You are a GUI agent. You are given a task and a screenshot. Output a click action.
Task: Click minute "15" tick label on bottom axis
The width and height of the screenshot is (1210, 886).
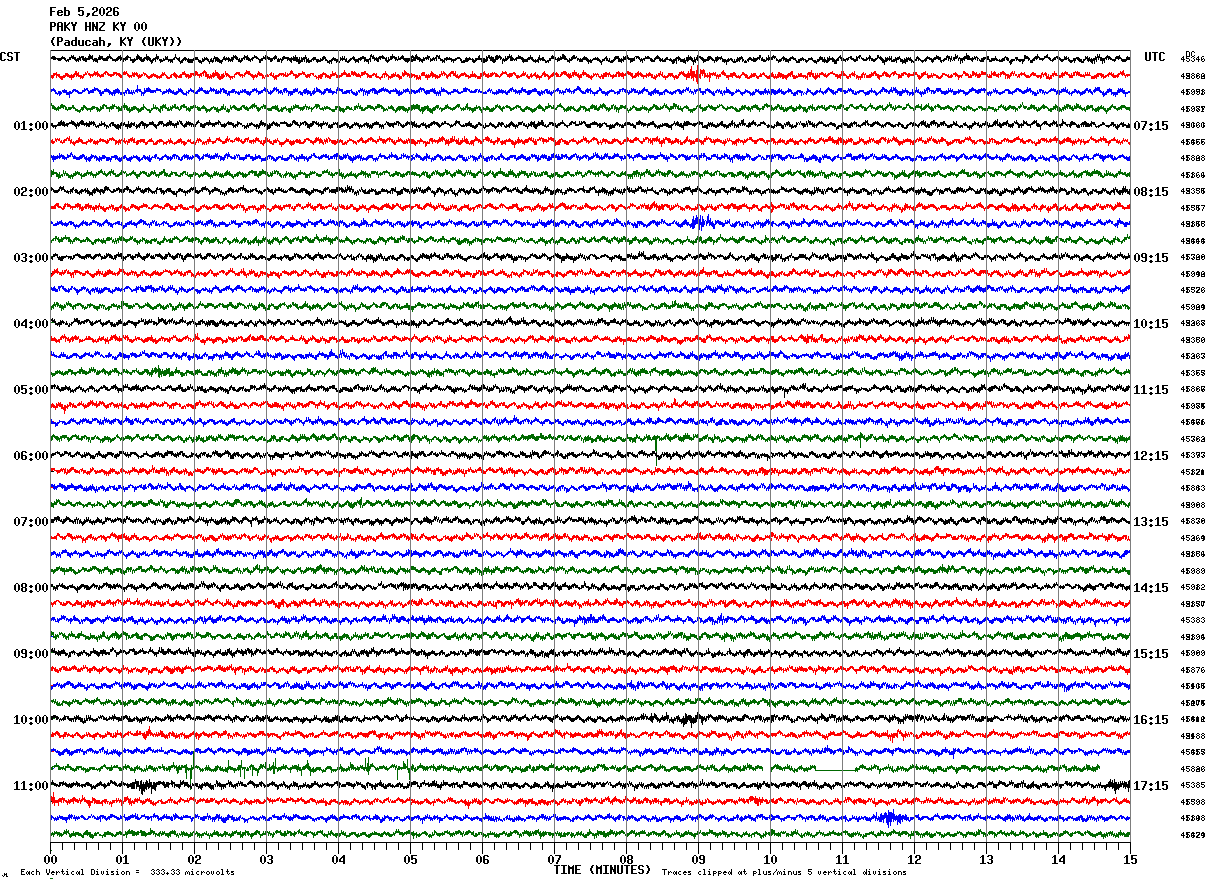[1128, 859]
